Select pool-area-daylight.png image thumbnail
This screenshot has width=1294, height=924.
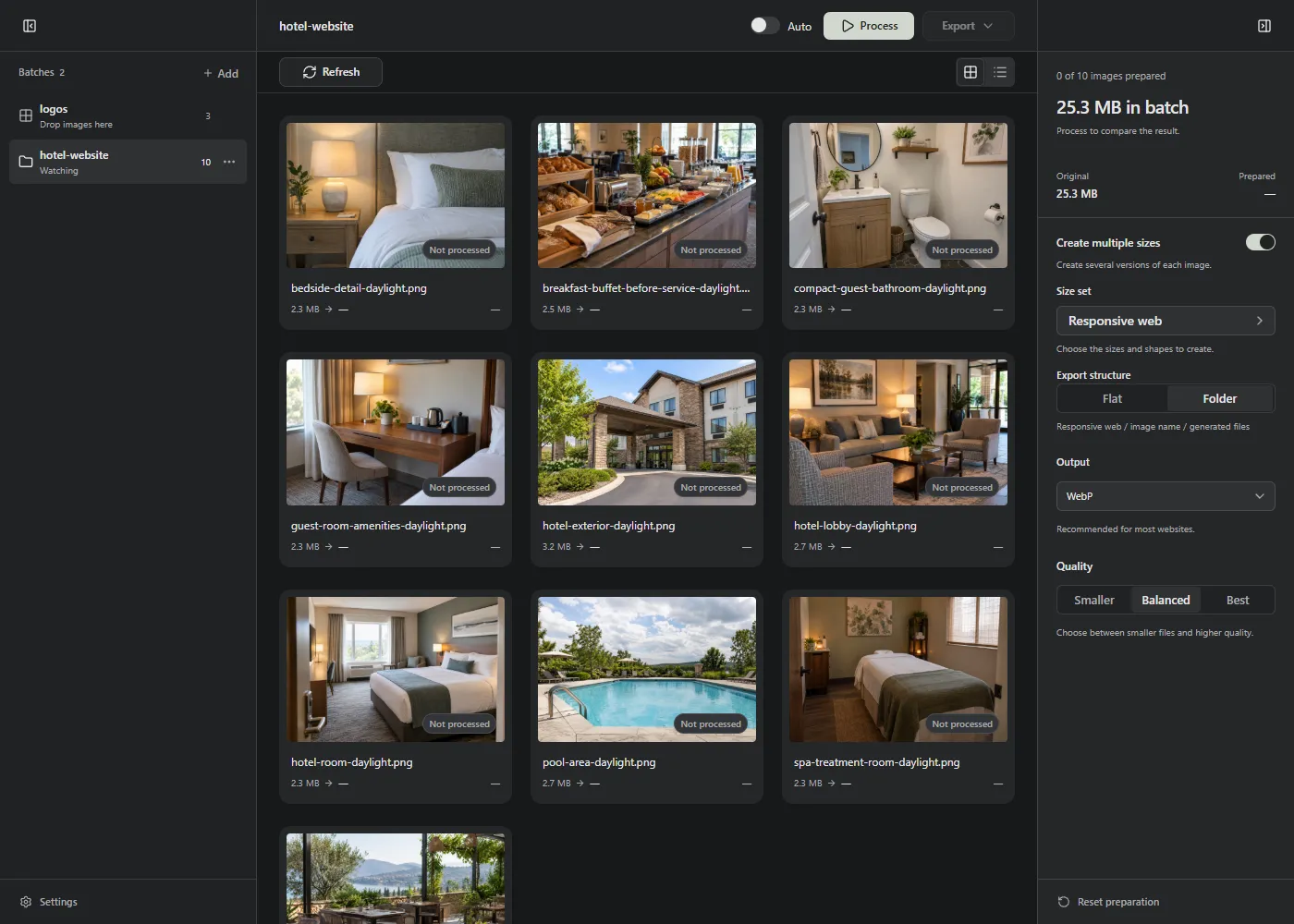(x=647, y=669)
